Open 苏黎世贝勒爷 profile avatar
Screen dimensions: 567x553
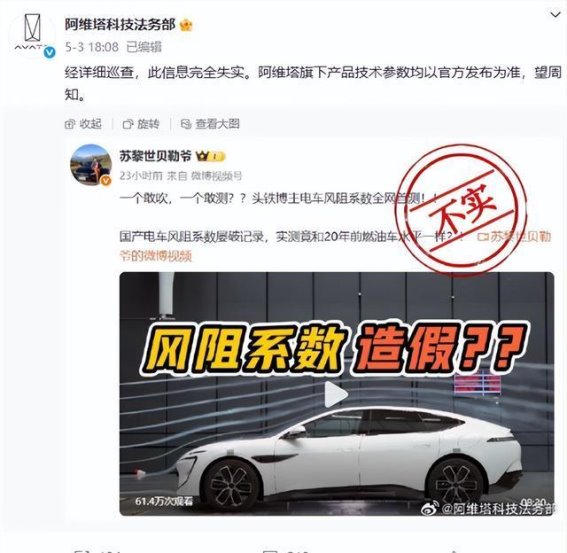pyautogui.click(x=91, y=165)
